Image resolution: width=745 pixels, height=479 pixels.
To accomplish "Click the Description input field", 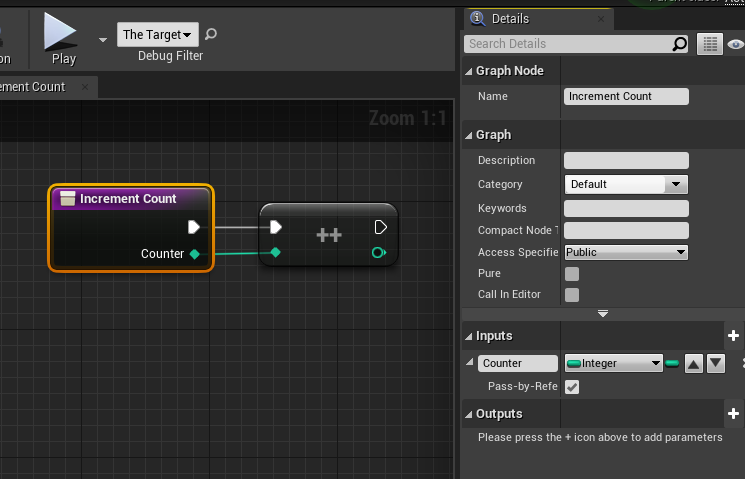I will coord(626,161).
